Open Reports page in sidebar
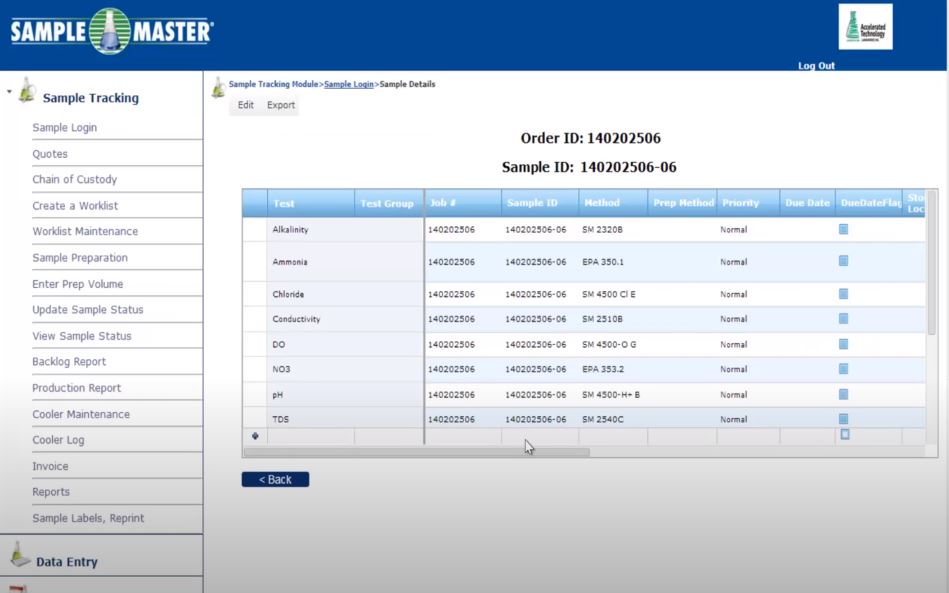949x593 pixels. 51,492
